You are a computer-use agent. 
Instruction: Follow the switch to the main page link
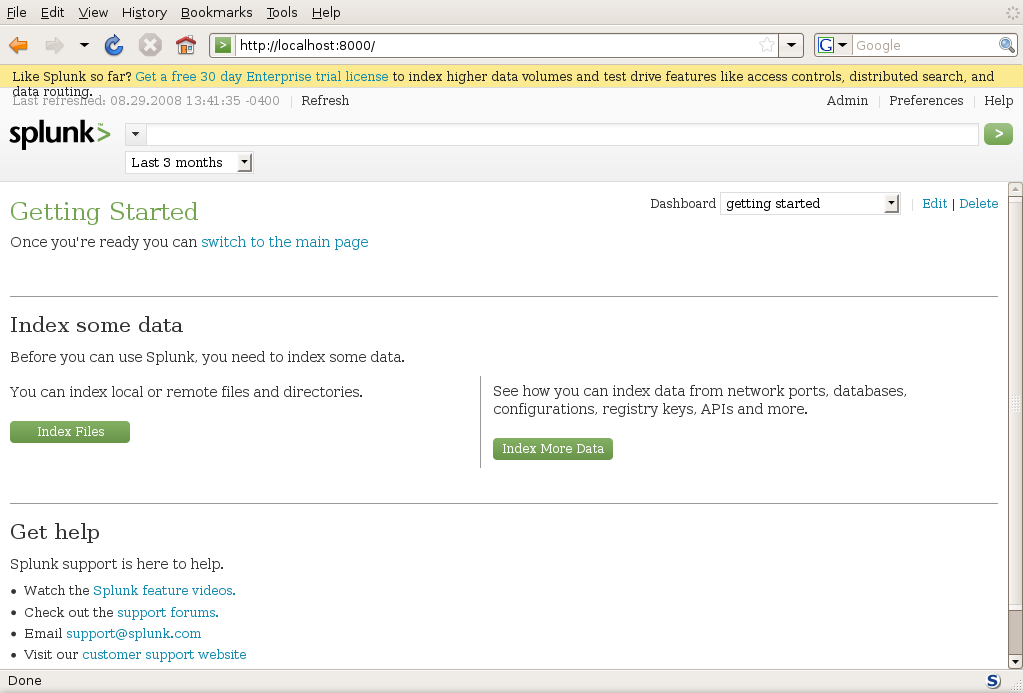pos(284,242)
